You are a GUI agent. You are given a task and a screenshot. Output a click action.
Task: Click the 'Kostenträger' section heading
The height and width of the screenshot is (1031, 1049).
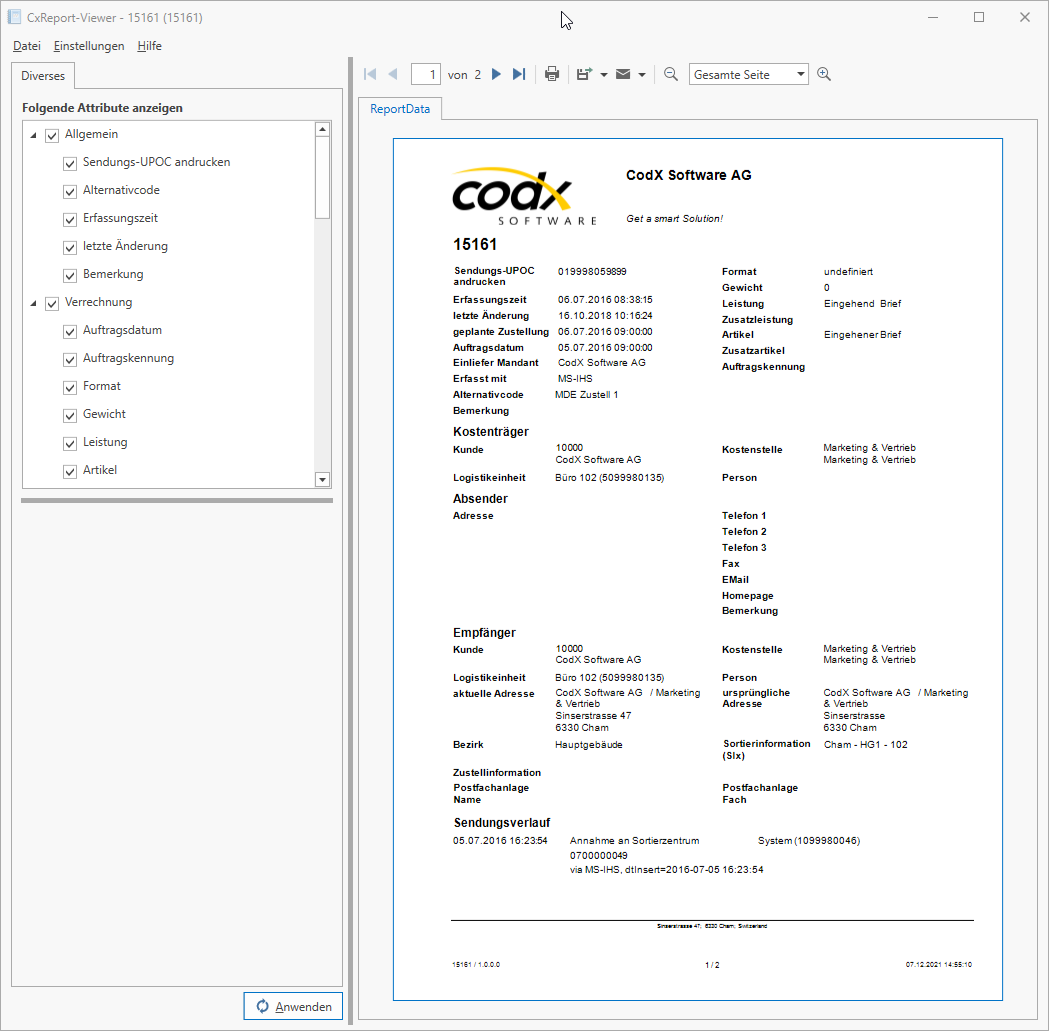tap(490, 432)
